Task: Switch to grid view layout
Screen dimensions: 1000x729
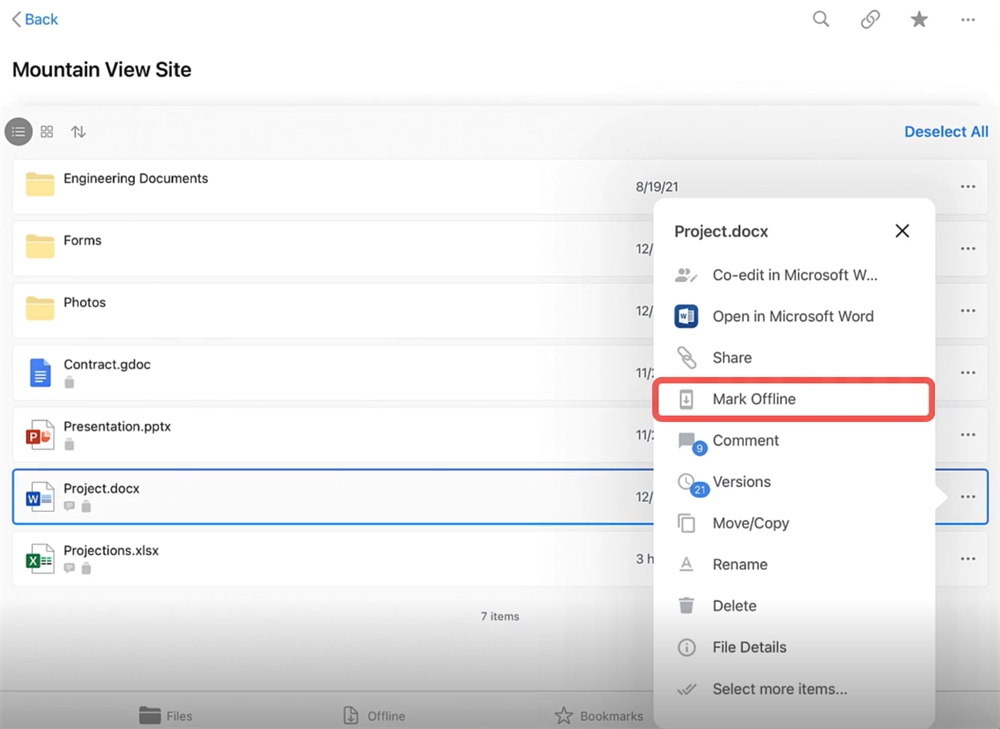Action: tap(47, 132)
